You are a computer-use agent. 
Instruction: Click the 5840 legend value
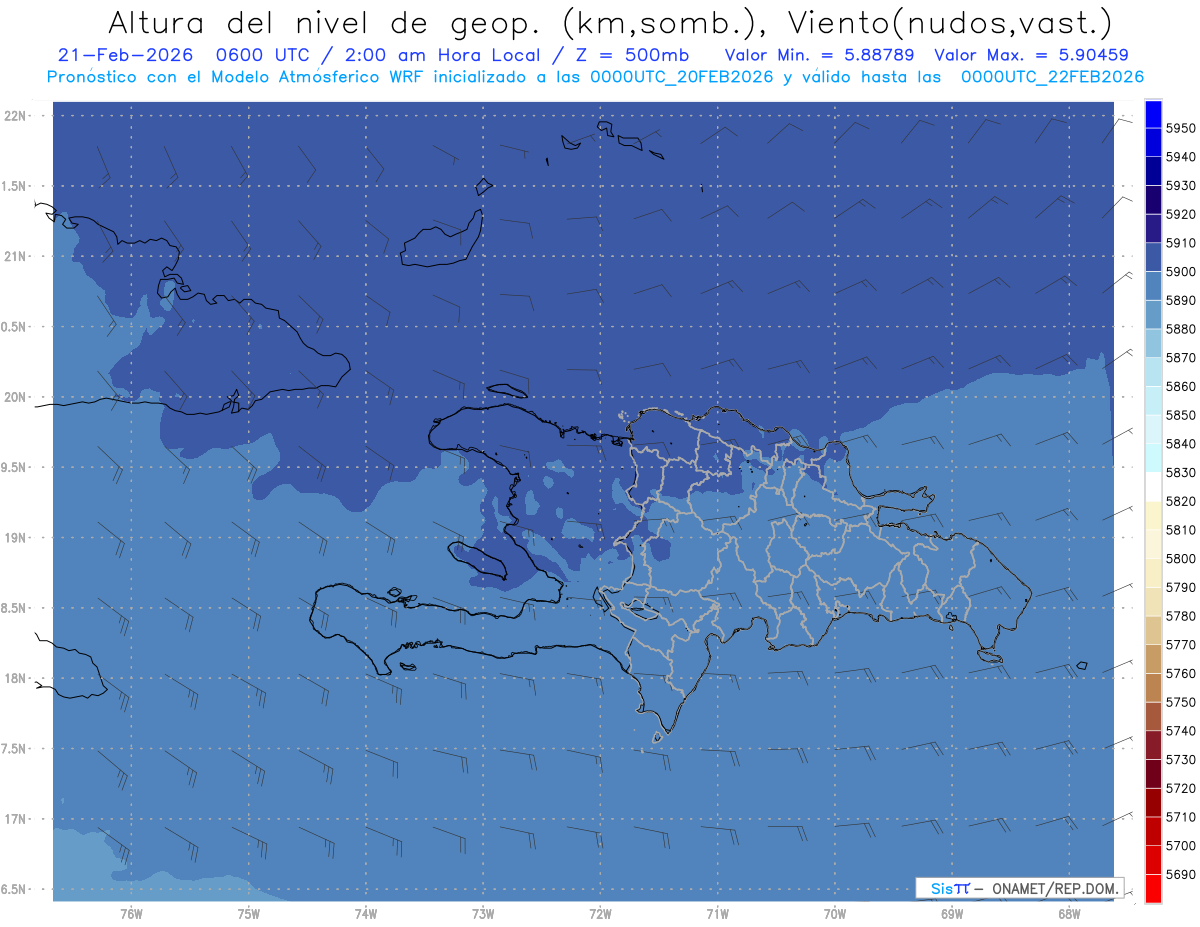1180,444
